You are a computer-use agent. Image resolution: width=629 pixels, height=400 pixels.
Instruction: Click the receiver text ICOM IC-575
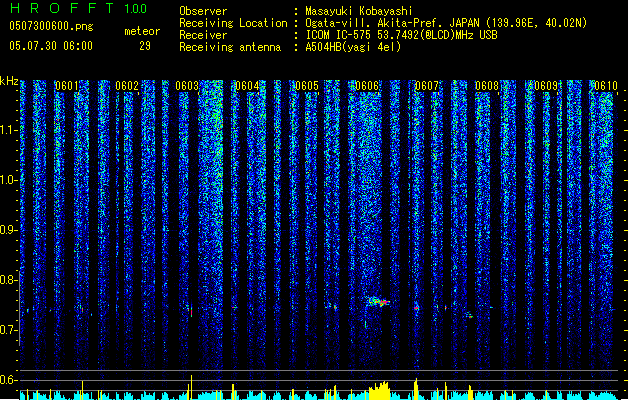pyautogui.click(x=339, y=35)
